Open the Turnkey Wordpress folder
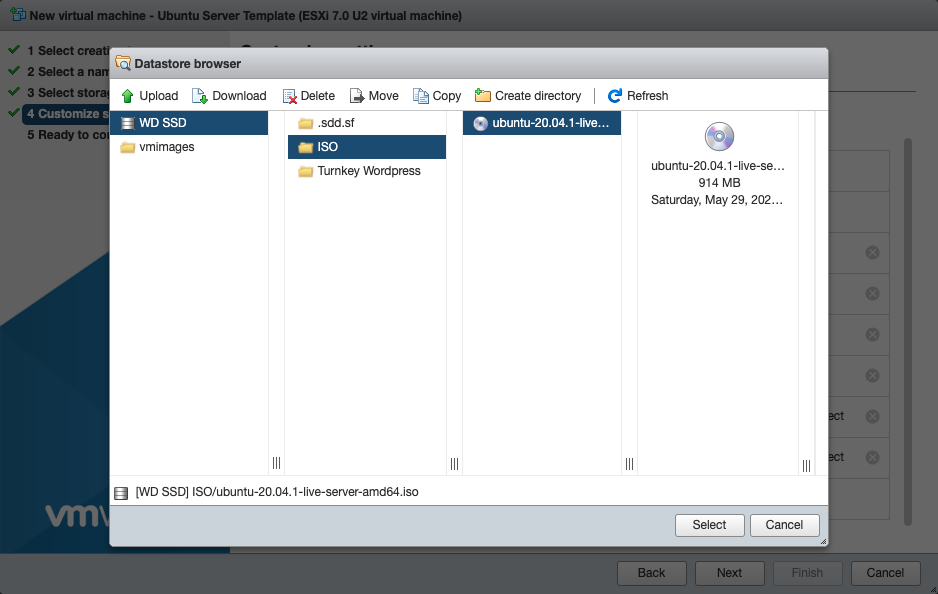The width and height of the screenshot is (938, 594). coord(367,171)
